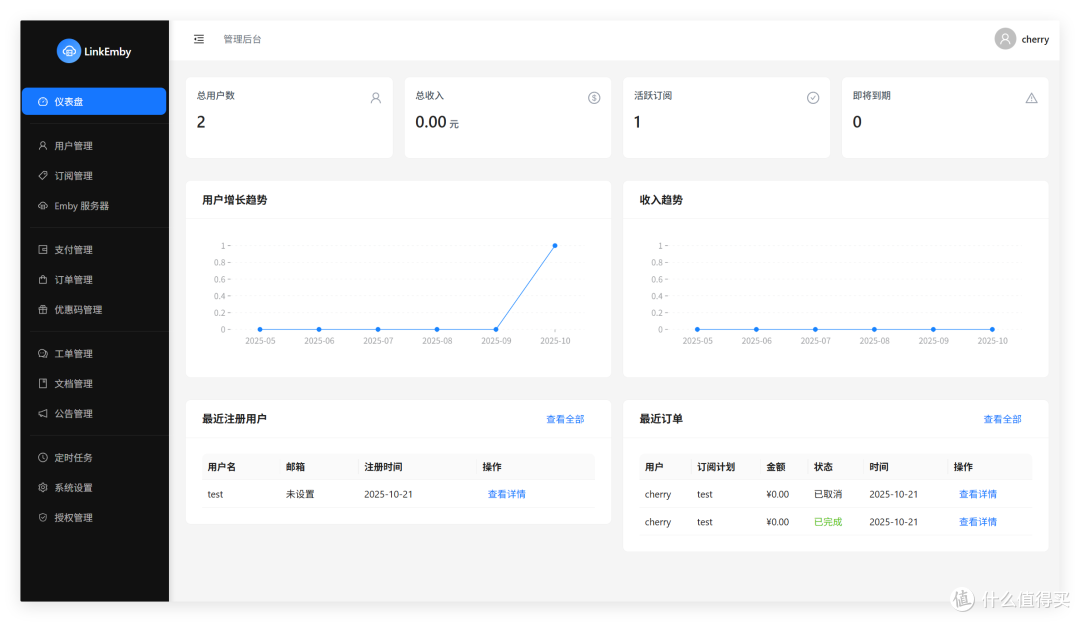Click the warning triangle icon in 即将到期 card
Viewport: 1080px width, 622px height.
pyautogui.click(x=1031, y=98)
